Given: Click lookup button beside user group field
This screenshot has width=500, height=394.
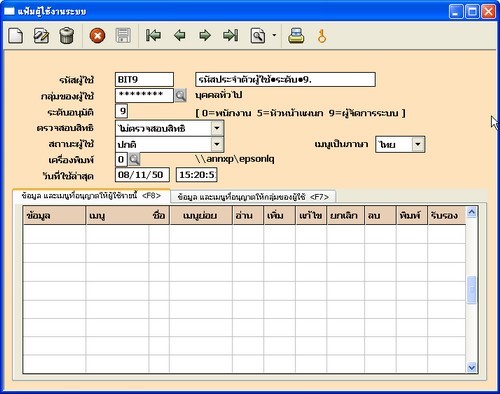Looking at the screenshot, I should [x=180, y=96].
